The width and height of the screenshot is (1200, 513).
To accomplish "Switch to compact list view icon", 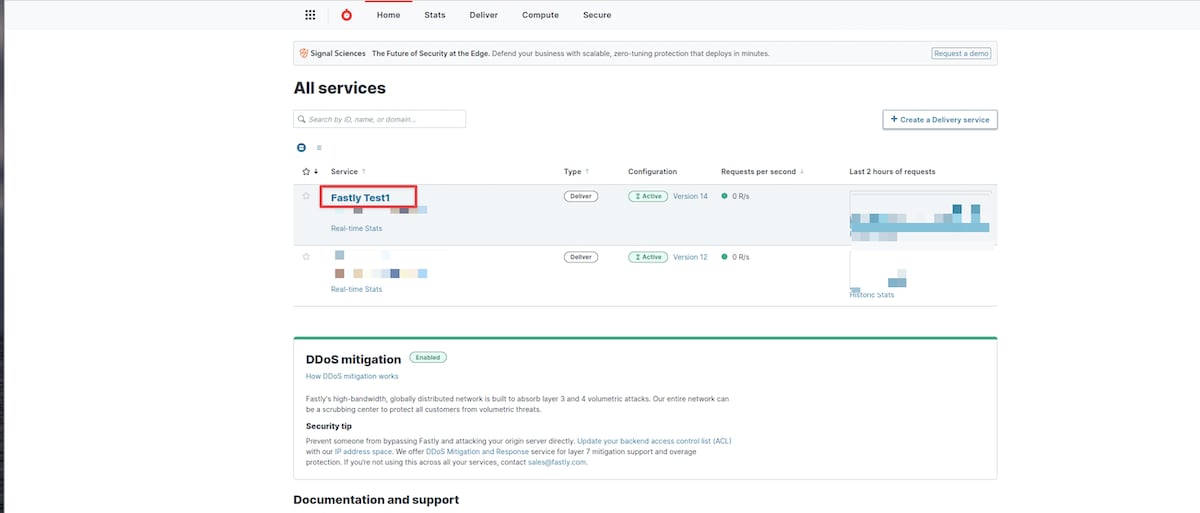I will click(319, 147).
